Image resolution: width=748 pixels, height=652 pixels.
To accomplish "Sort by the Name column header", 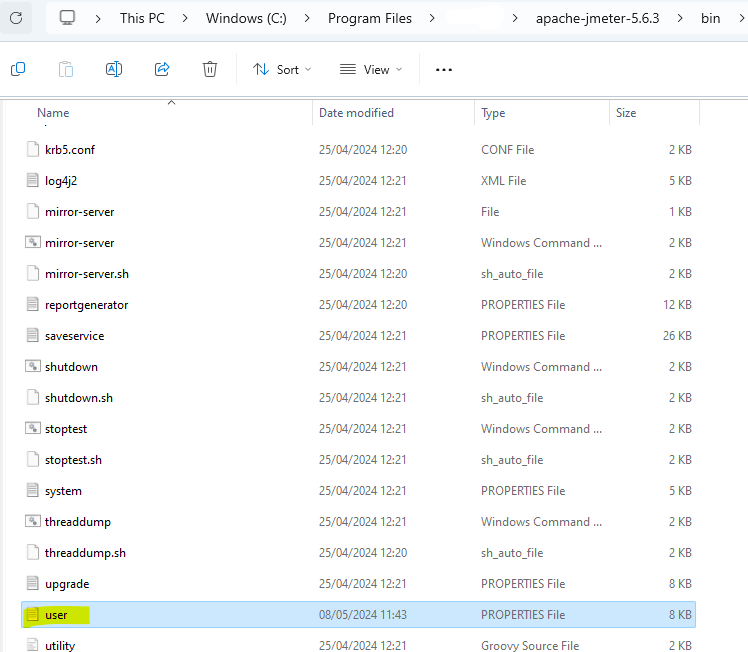I will click(53, 113).
